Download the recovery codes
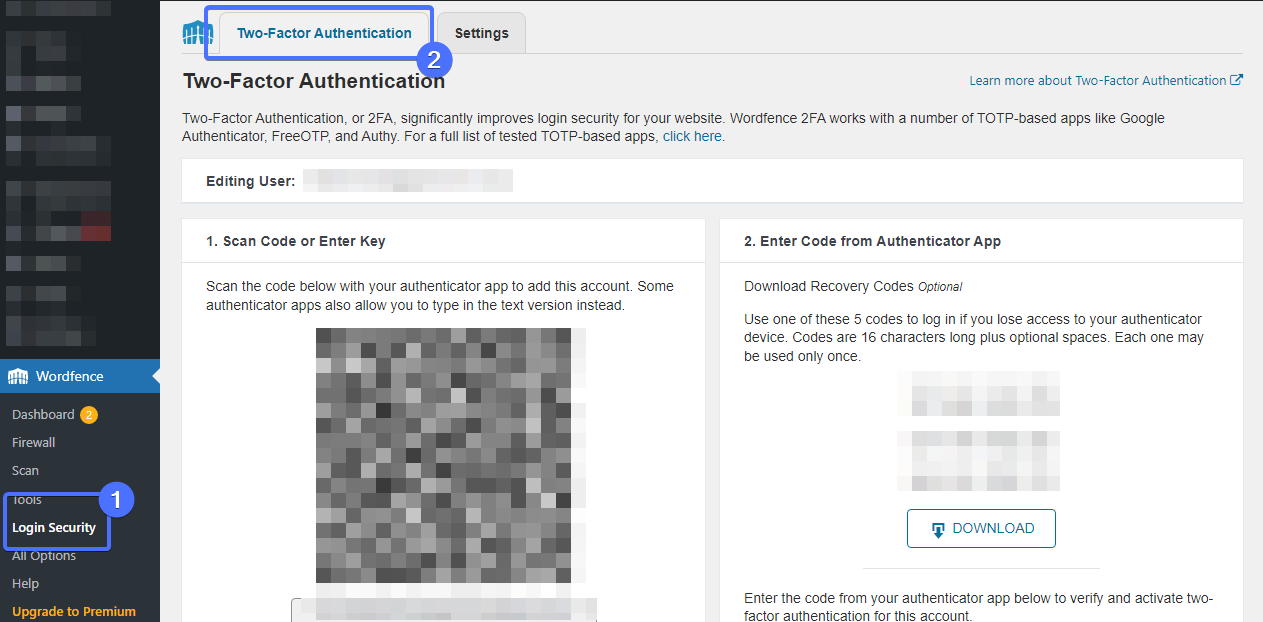Viewport: 1263px width, 622px height. point(981,529)
